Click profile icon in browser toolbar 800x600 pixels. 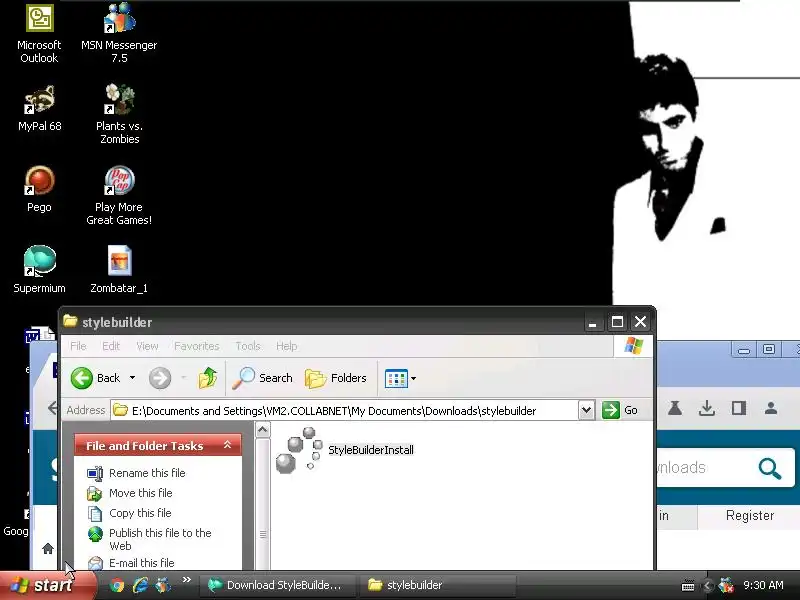tap(771, 408)
